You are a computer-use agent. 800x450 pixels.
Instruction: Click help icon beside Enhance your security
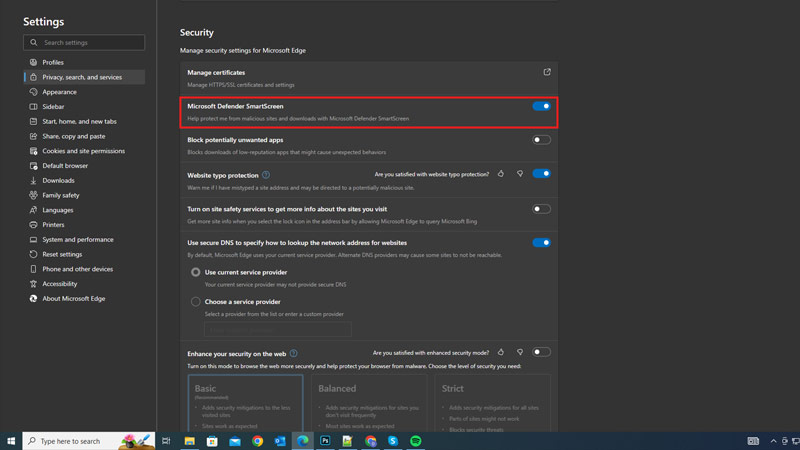(293, 353)
